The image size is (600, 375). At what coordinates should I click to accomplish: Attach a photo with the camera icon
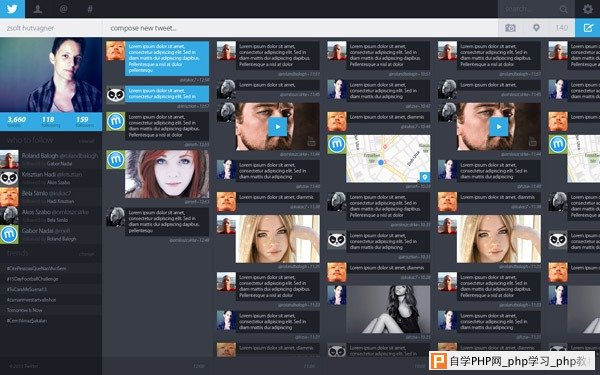pyautogui.click(x=510, y=28)
